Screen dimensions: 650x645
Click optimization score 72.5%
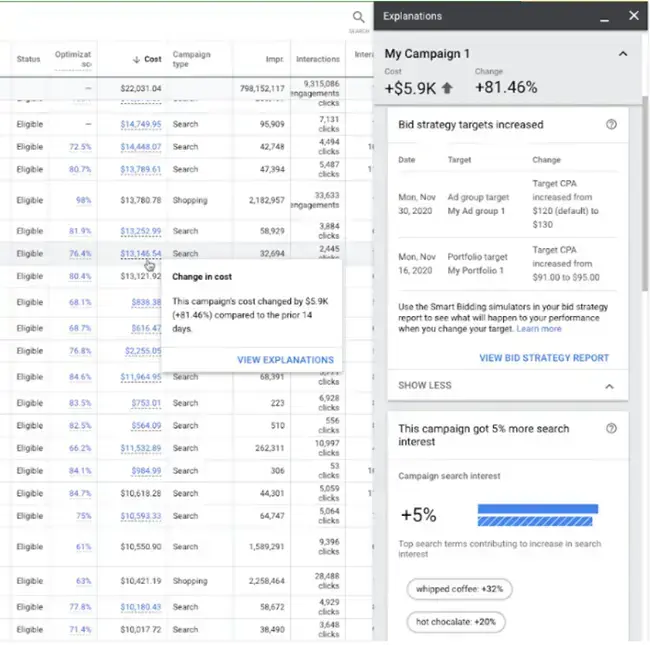(x=80, y=147)
